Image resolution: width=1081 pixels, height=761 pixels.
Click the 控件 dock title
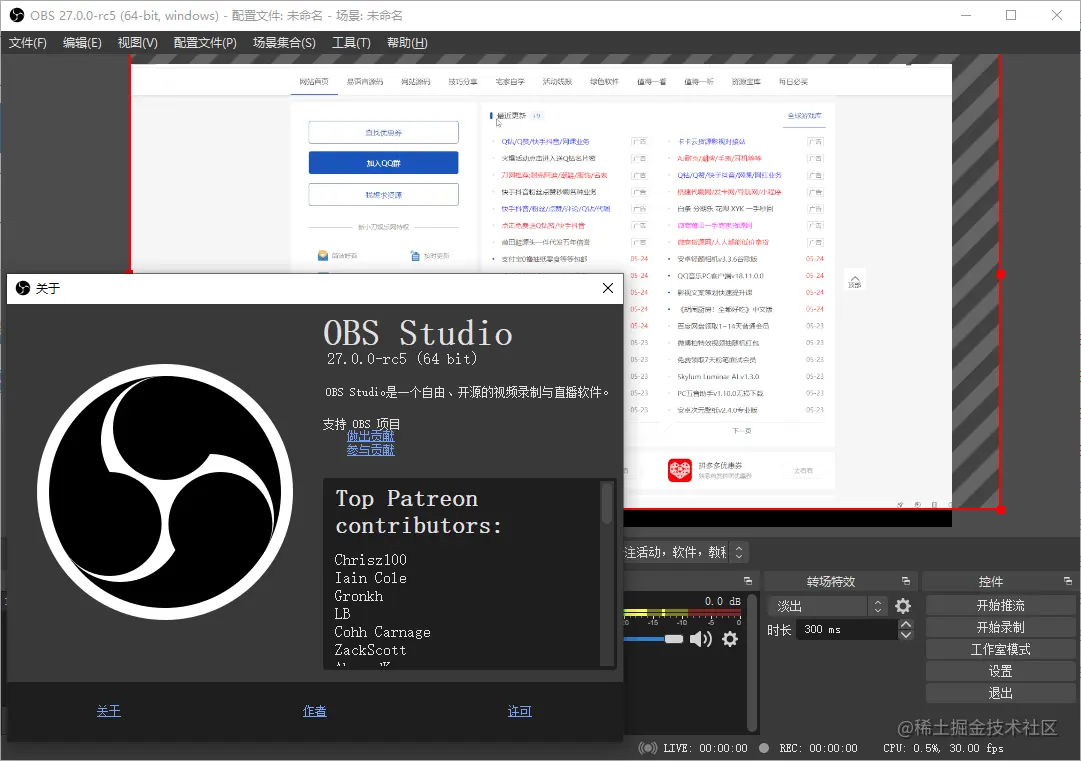(991, 582)
